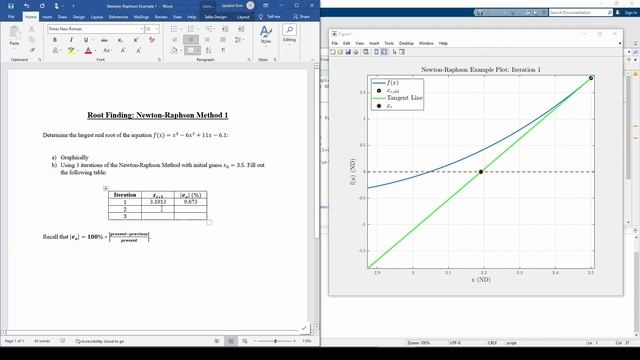The image size is (640, 360).
Task: Click table move handle above table
Action: (106, 188)
